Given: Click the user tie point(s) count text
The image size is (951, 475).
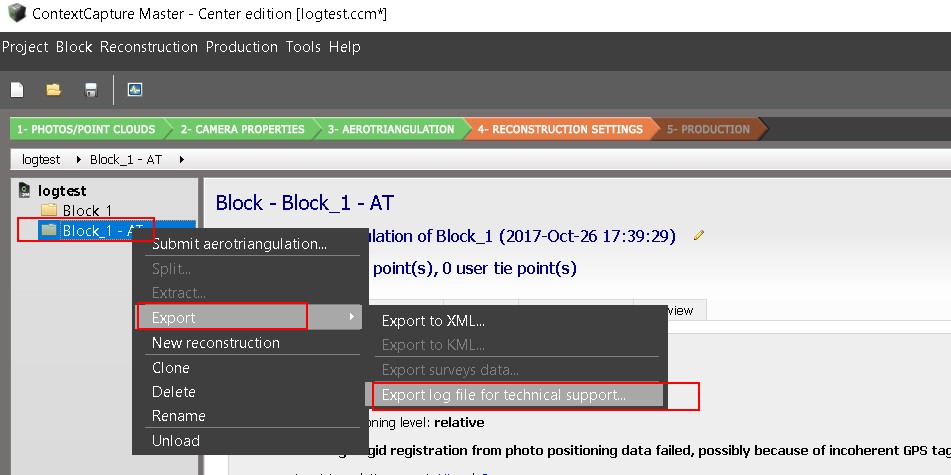Looking at the screenshot, I should click(x=509, y=268).
